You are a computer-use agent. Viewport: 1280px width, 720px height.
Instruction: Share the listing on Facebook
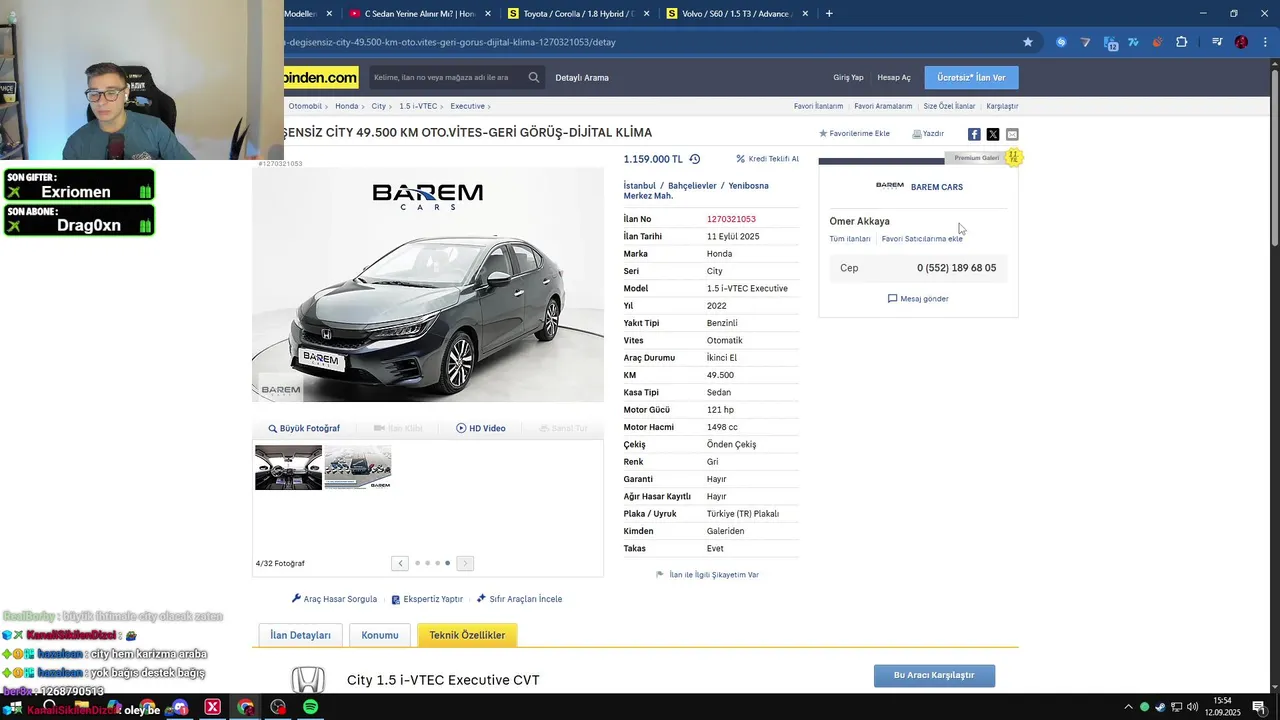[974, 134]
